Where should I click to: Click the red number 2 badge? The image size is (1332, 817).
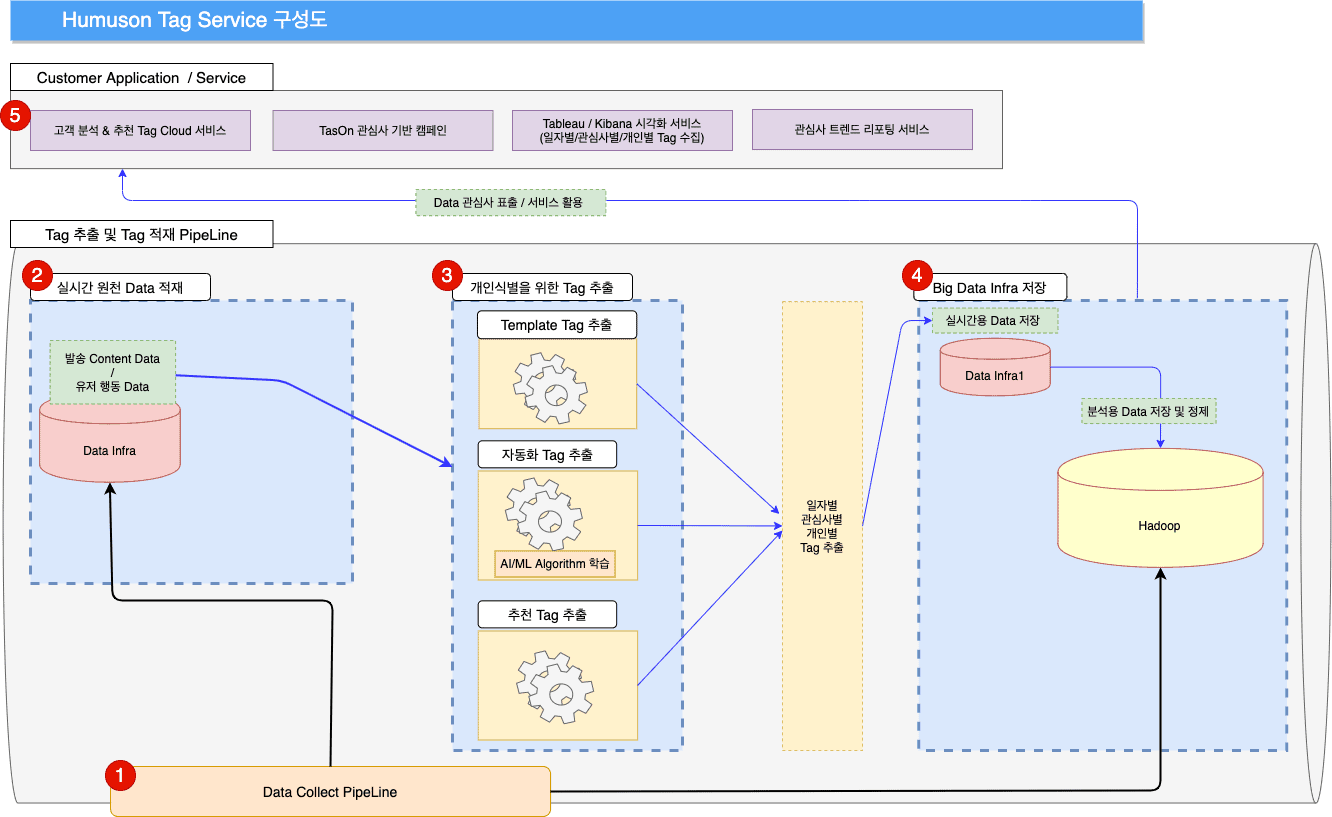click(x=38, y=275)
